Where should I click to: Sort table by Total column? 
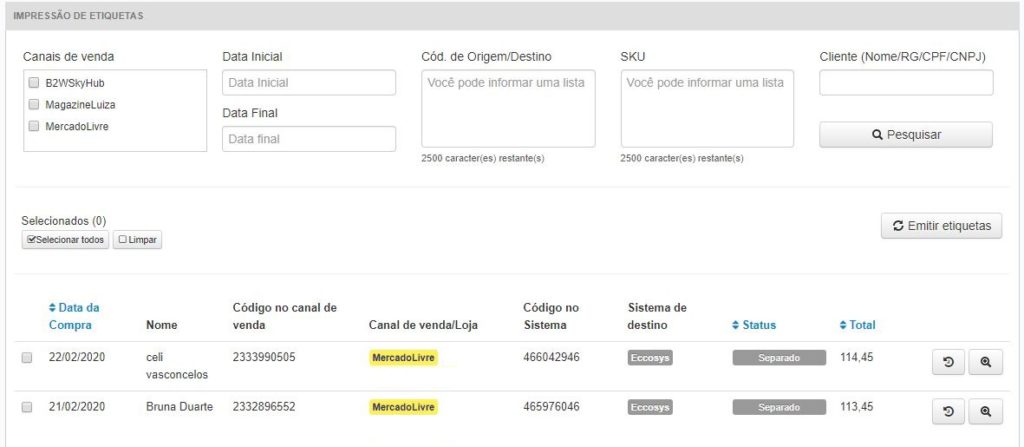coord(857,325)
